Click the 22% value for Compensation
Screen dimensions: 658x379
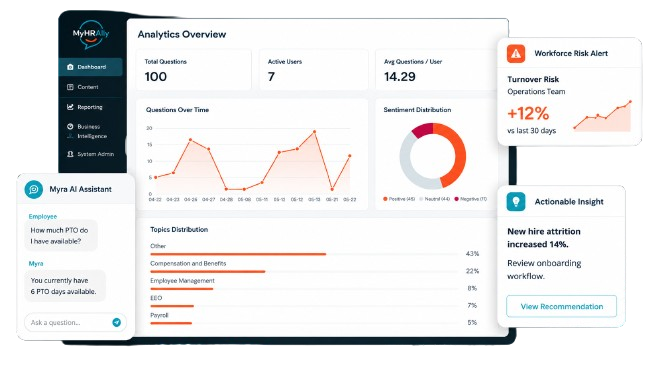pos(472,271)
